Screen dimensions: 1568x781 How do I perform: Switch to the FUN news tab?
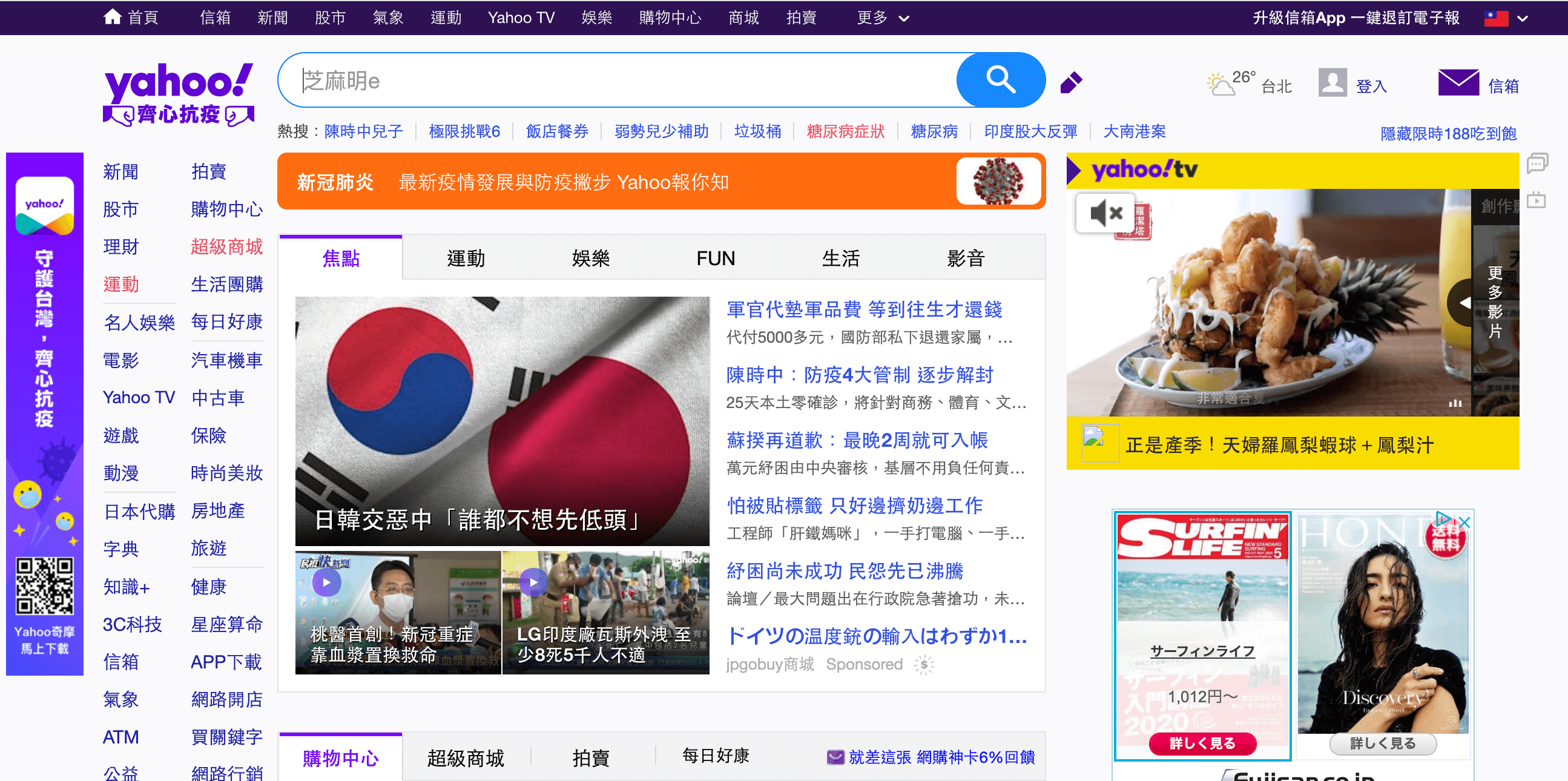(716, 258)
